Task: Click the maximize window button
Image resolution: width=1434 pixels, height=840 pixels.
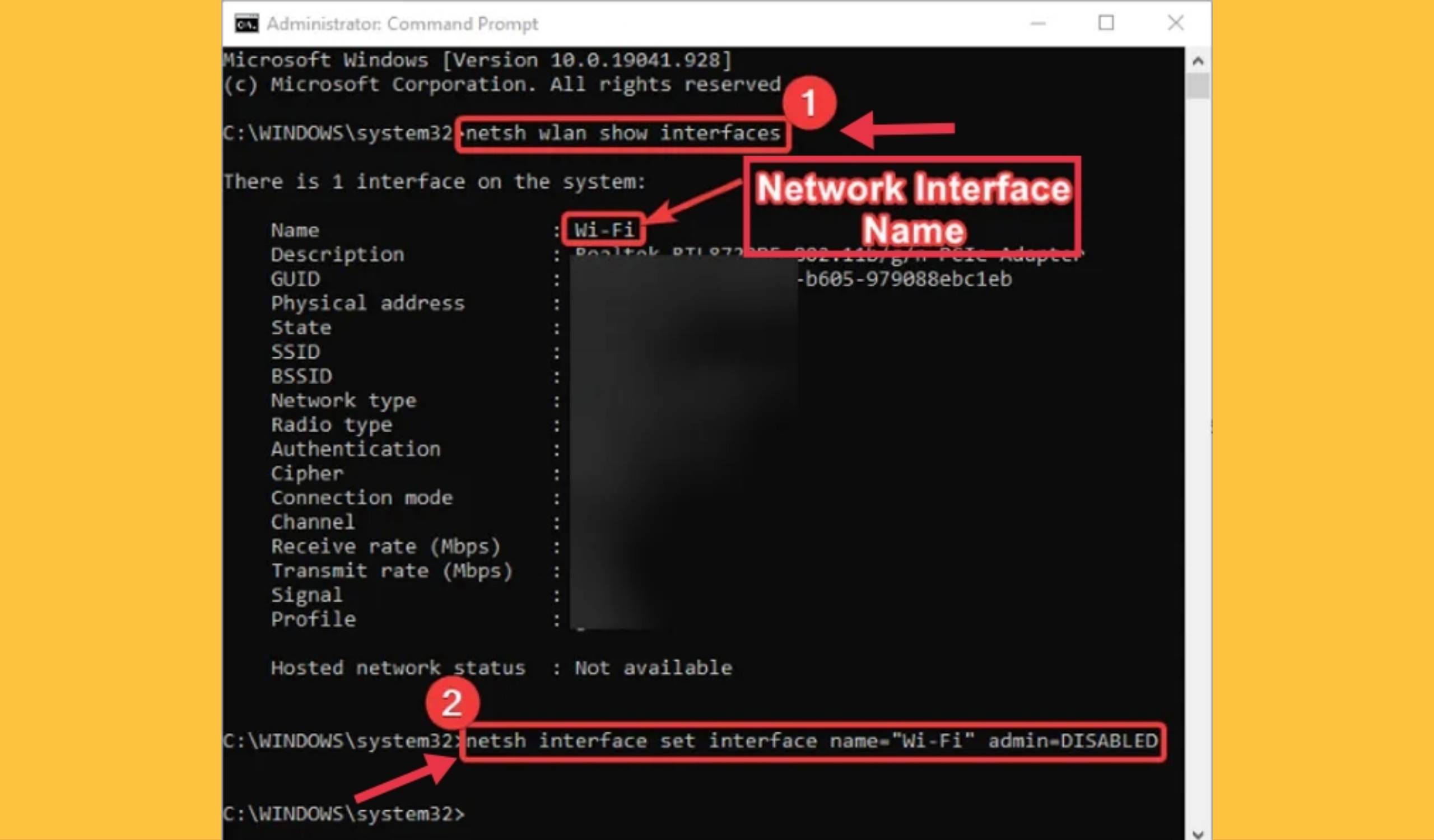Action: (x=1107, y=22)
